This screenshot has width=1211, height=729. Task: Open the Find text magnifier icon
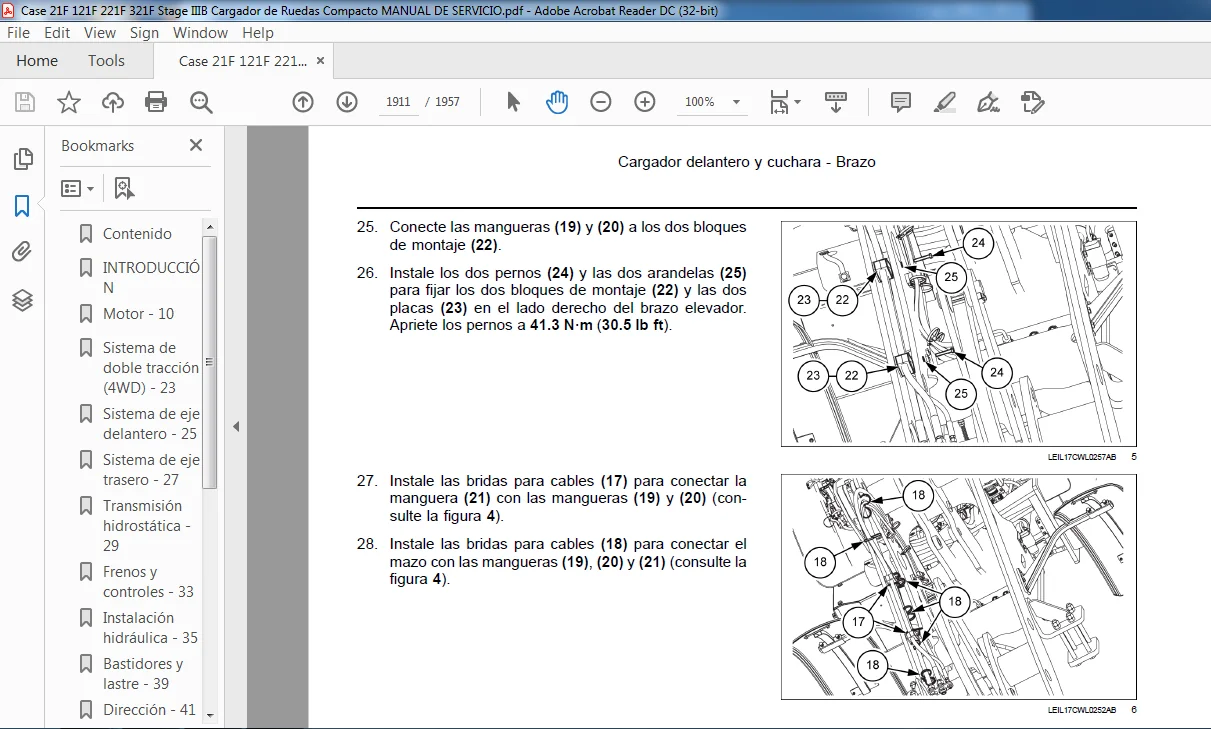pos(201,102)
